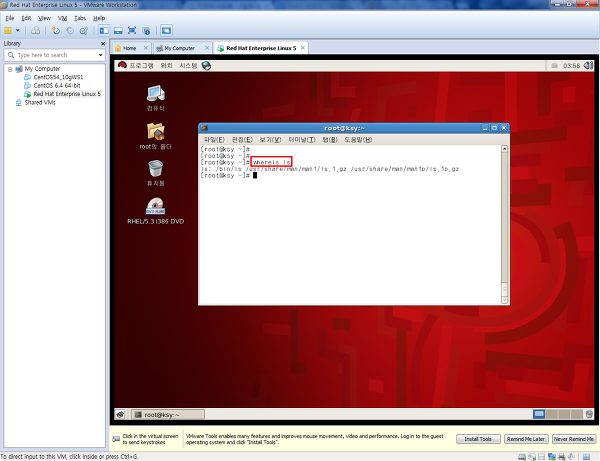Collapse the My Computer tree node
The image size is (600, 461).
click(x=10, y=69)
